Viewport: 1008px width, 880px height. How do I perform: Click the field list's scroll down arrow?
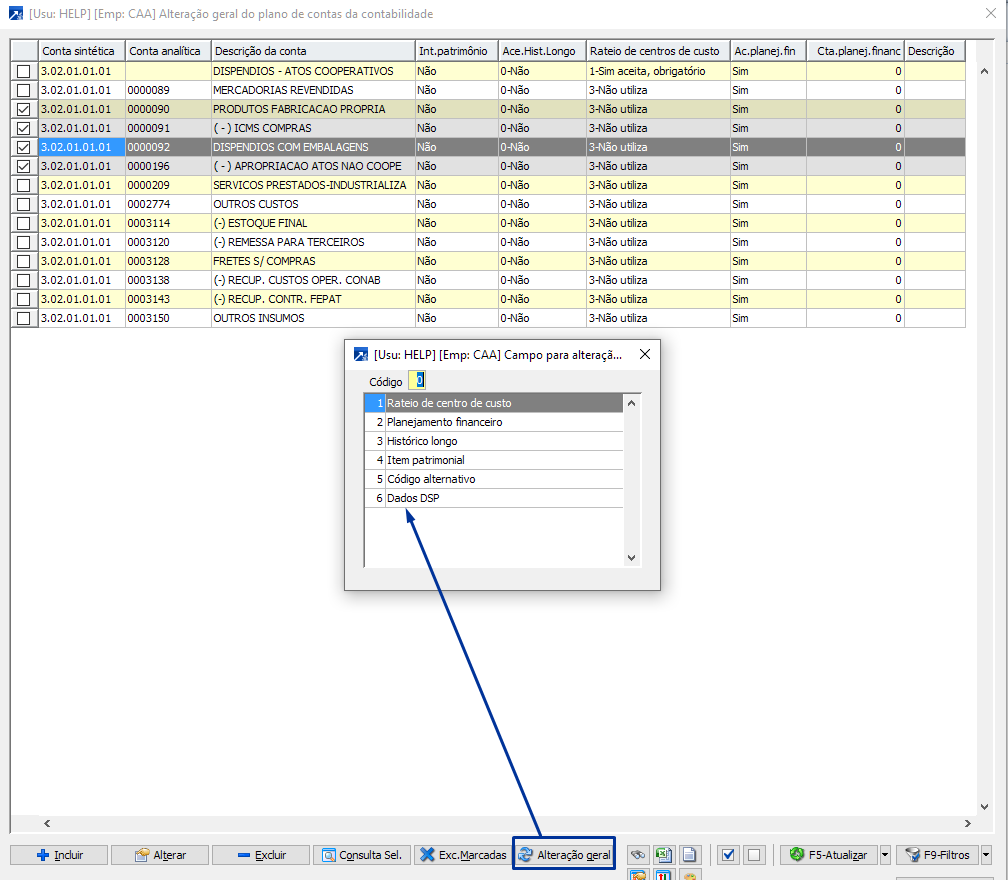[631, 558]
